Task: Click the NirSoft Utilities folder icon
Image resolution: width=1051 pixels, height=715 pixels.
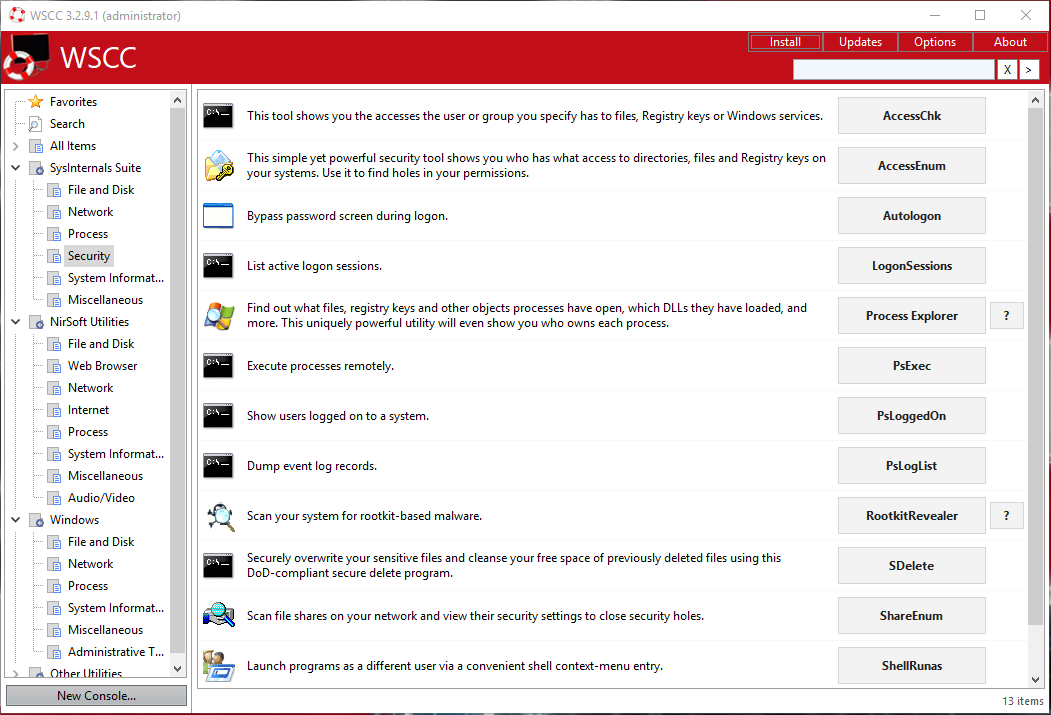Action: (x=37, y=322)
